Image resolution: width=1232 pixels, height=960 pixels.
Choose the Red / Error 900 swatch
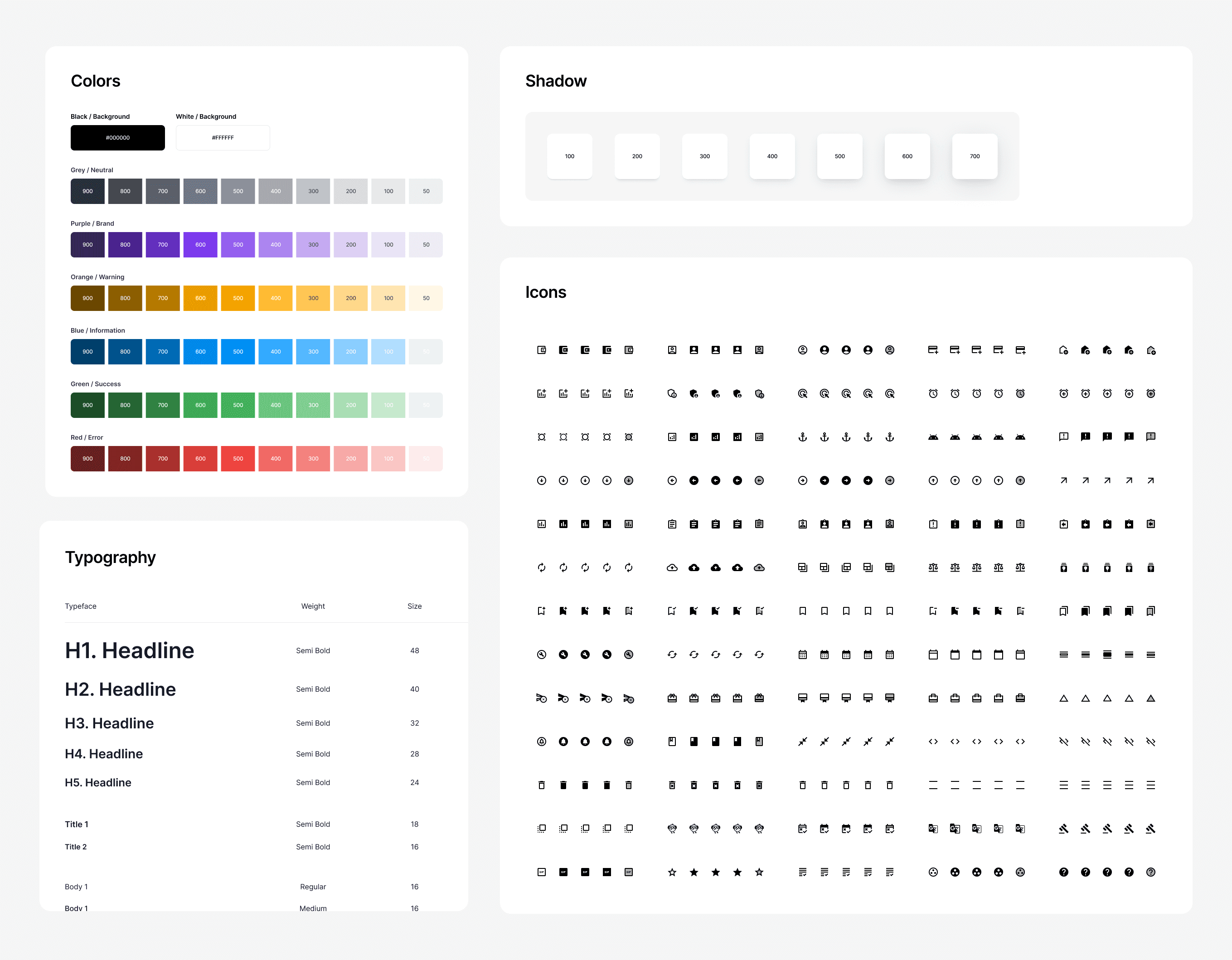[x=87, y=459]
